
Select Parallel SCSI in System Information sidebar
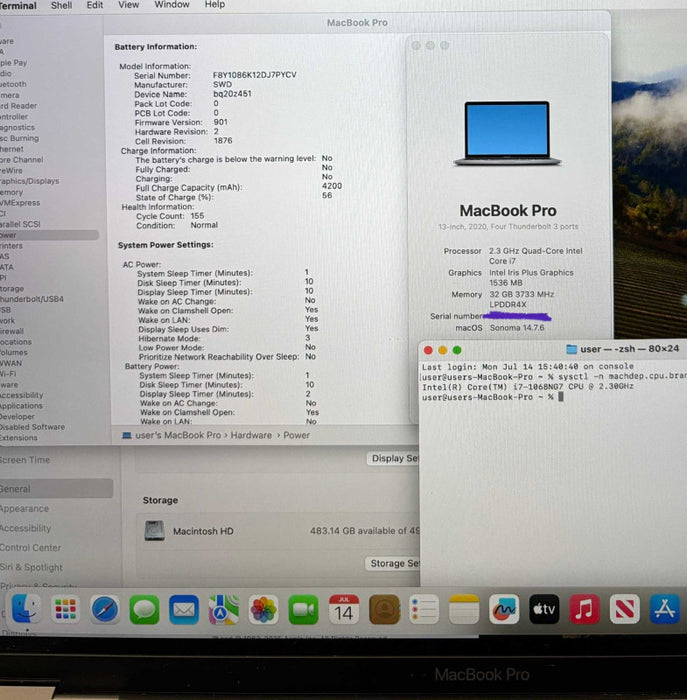click(20, 224)
